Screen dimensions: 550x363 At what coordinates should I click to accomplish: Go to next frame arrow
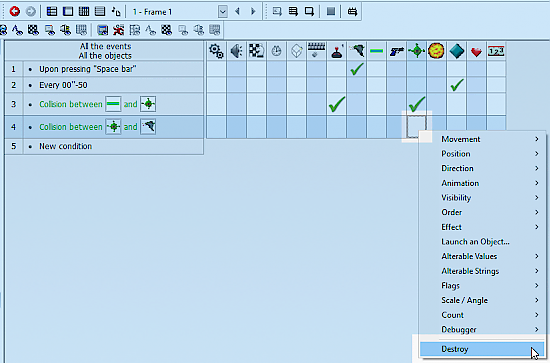tap(253, 12)
